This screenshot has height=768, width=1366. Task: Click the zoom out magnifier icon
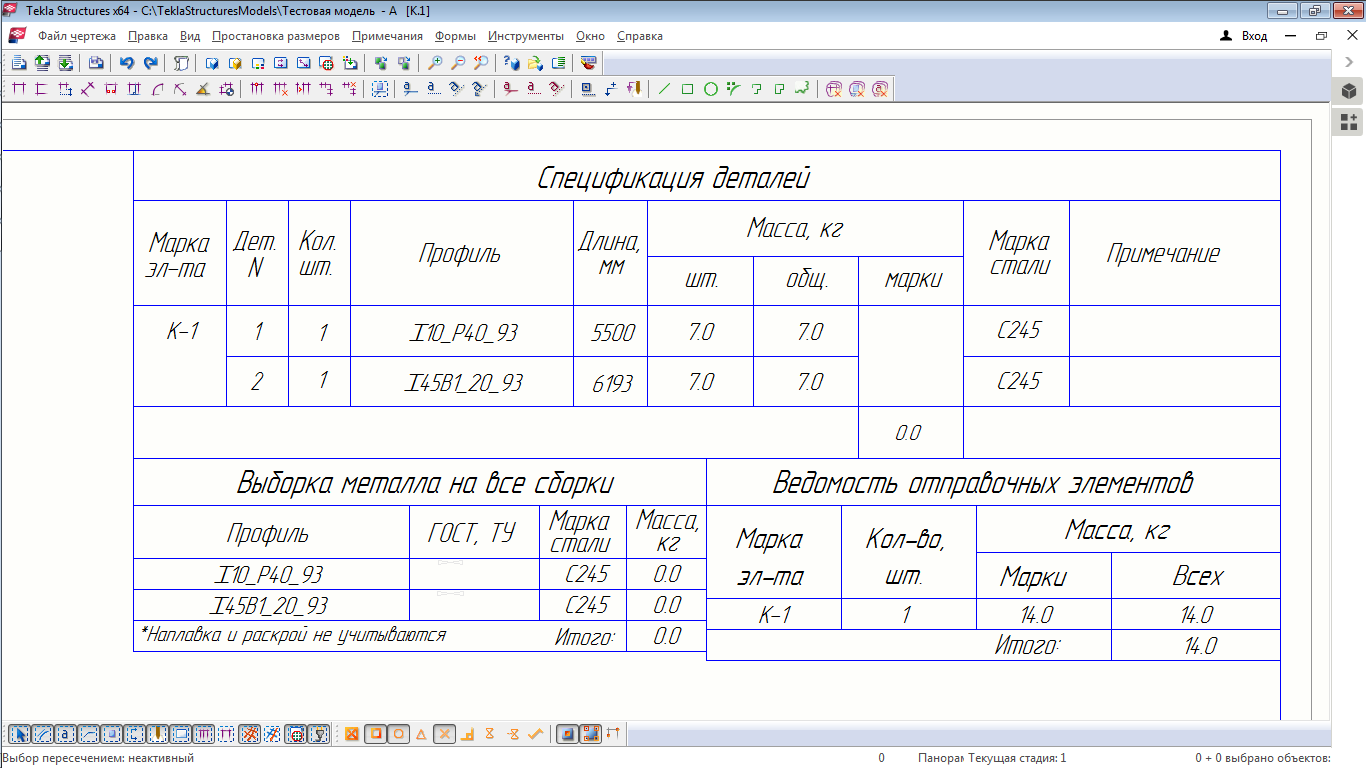coord(458,63)
